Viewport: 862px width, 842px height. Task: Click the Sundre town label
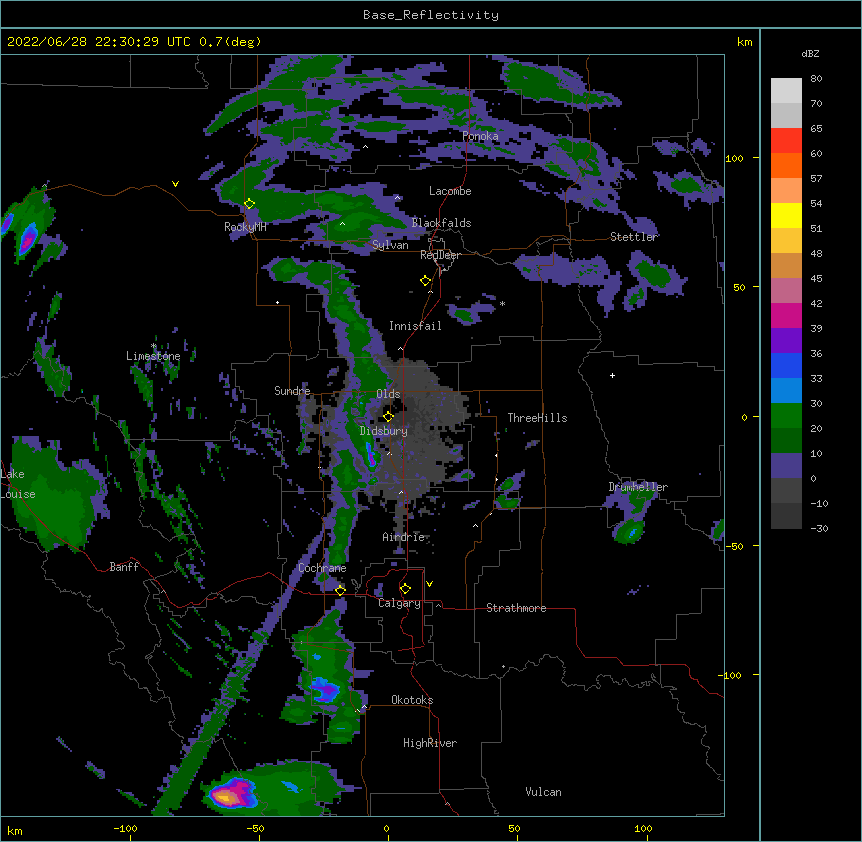pos(292,391)
